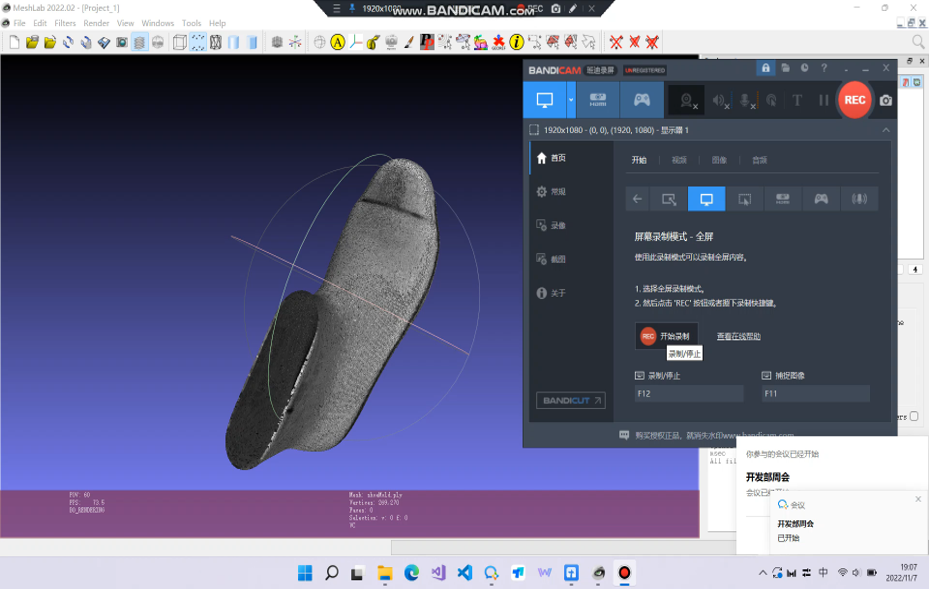Toggle the Bandicam microphone icon
Screen dimensions: 929x589
click(746, 100)
